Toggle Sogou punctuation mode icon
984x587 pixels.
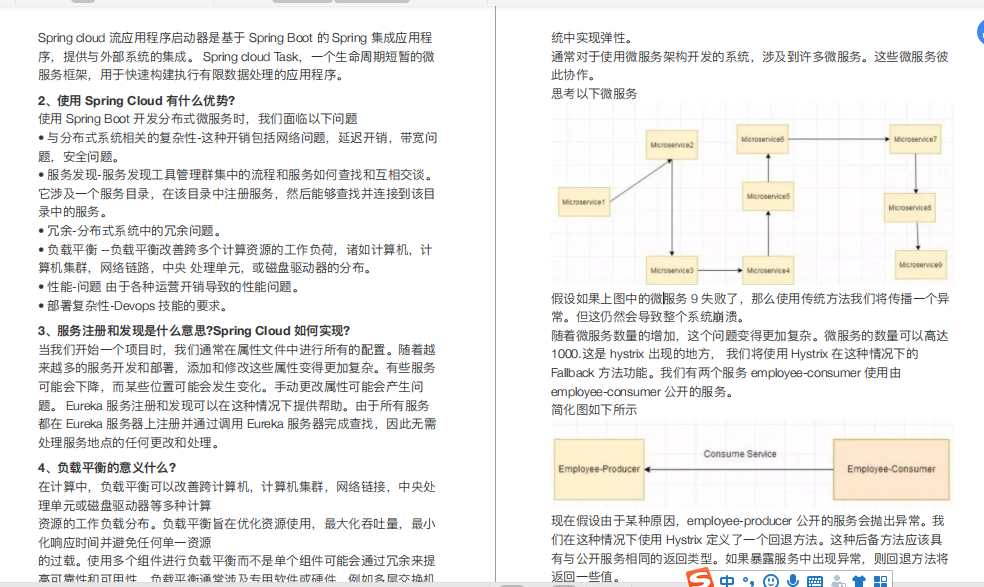(749, 581)
